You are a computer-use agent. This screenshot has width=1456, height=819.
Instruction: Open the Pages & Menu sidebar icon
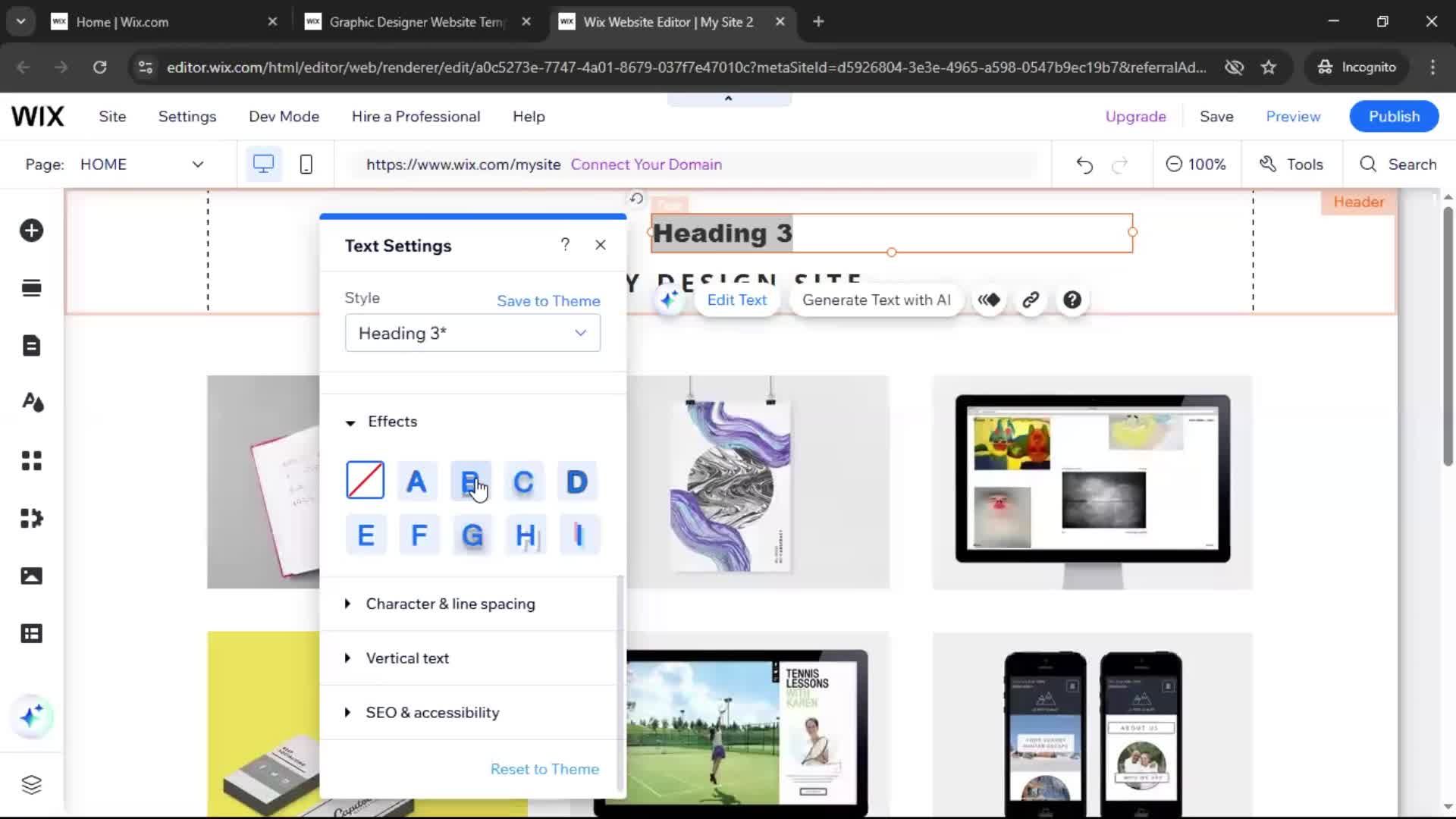pyautogui.click(x=31, y=346)
